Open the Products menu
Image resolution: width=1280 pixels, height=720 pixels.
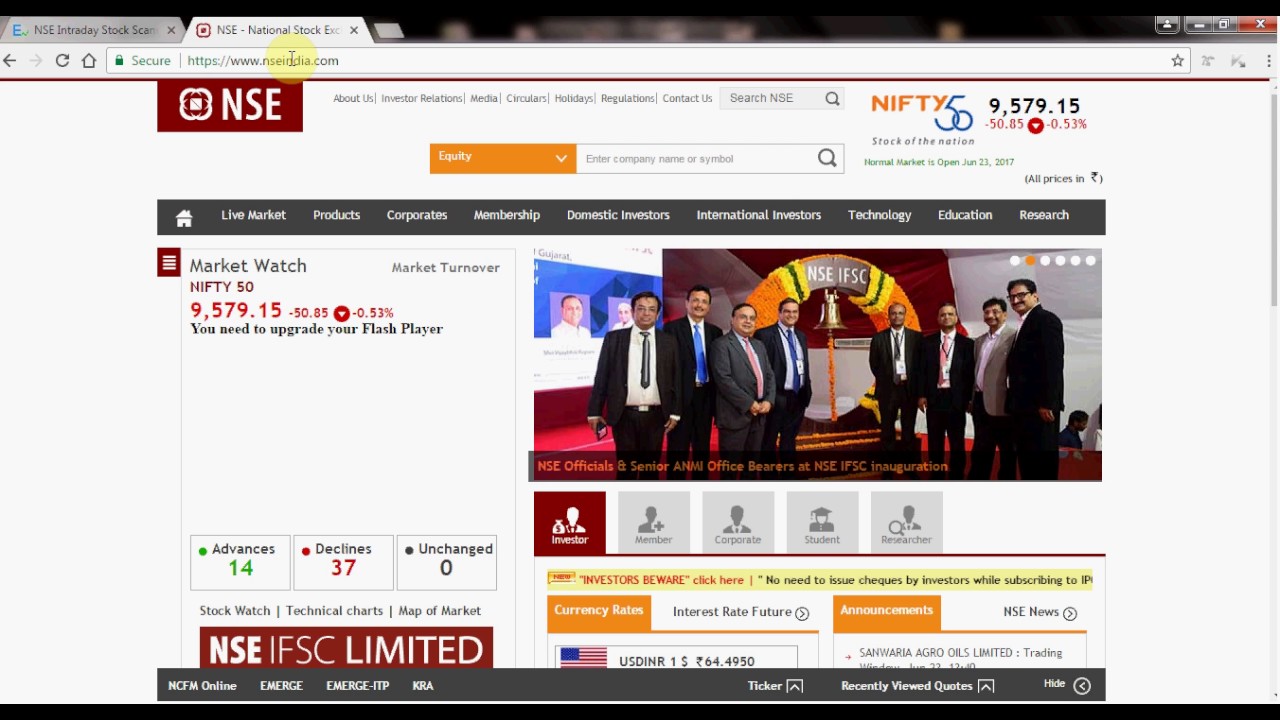336,215
